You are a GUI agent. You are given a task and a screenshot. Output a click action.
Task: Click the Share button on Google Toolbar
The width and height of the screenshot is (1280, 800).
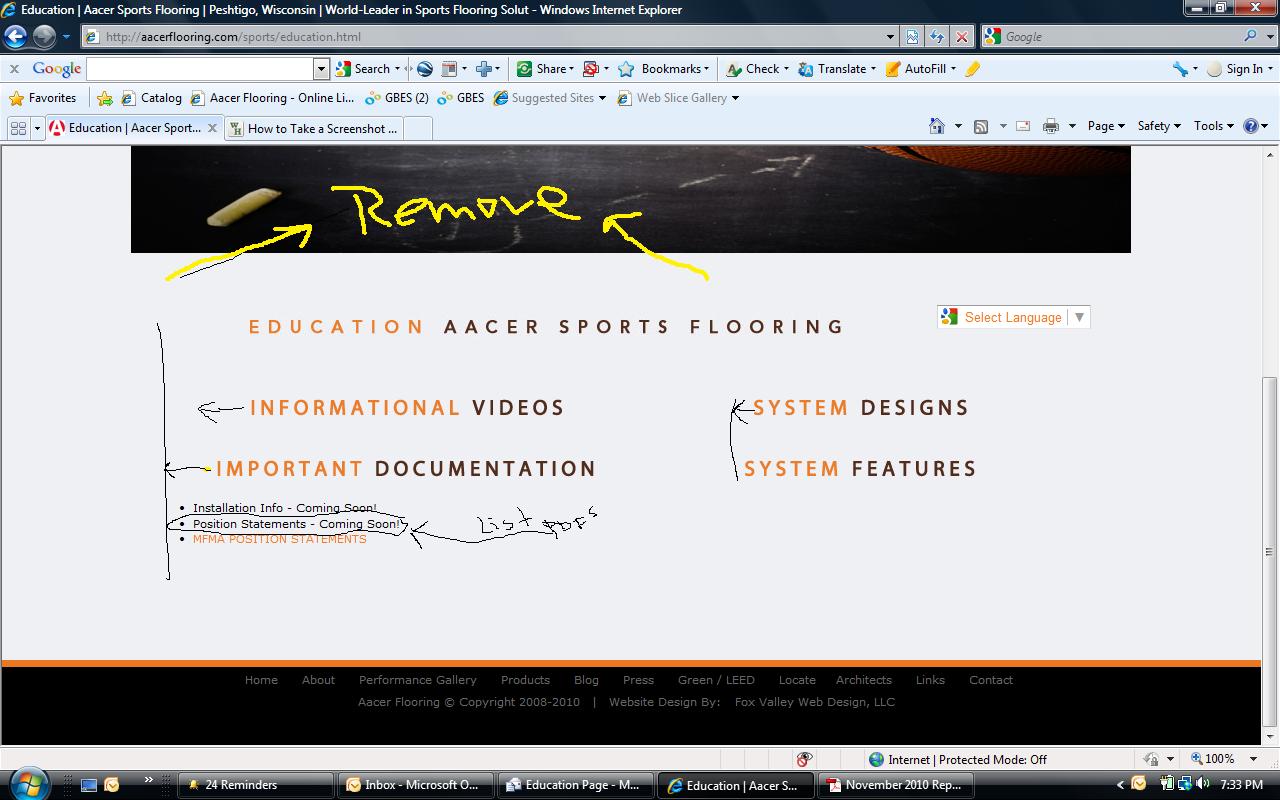tap(544, 69)
